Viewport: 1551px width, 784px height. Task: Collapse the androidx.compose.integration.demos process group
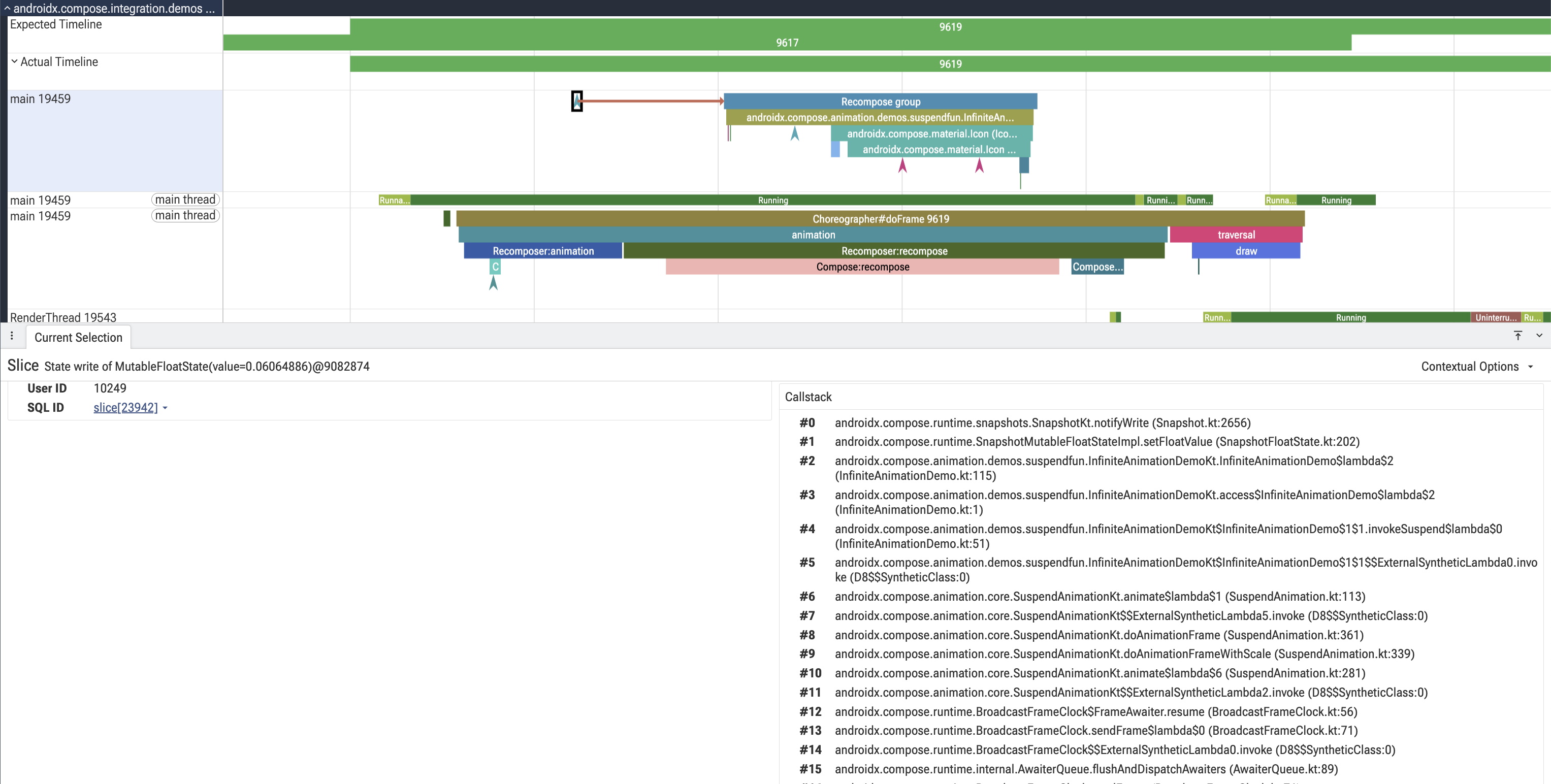(7, 9)
